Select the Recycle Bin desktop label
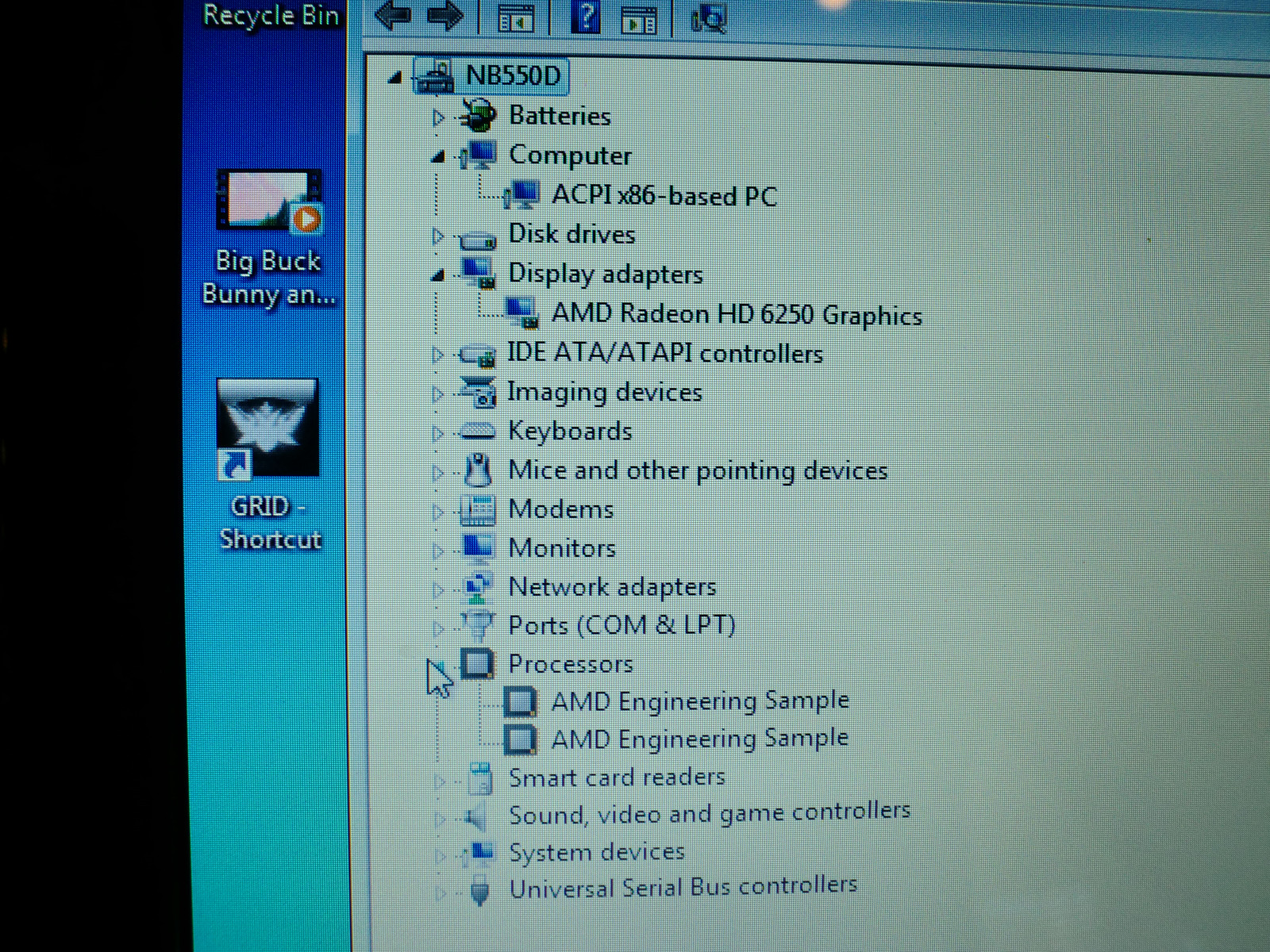This screenshot has width=1270, height=952. (271, 15)
